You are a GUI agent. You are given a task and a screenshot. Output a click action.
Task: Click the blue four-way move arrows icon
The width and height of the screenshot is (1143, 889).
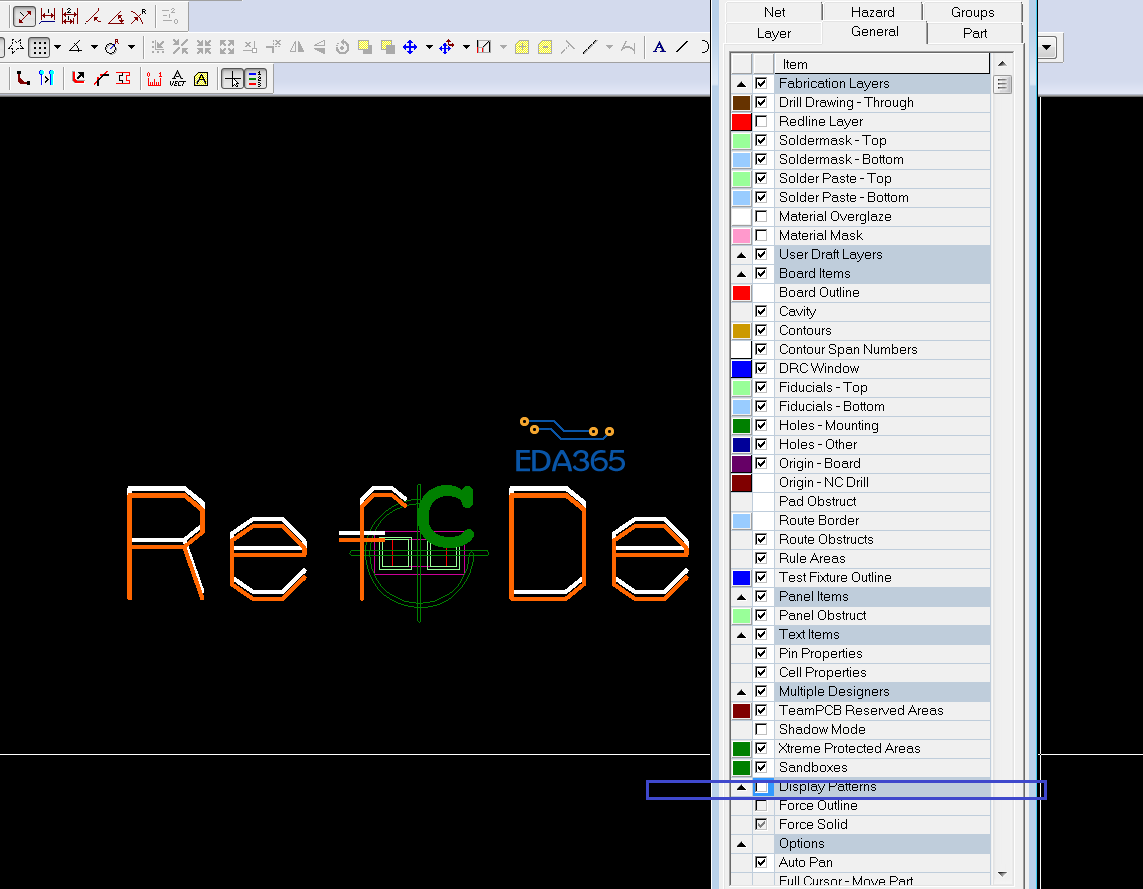(410, 47)
